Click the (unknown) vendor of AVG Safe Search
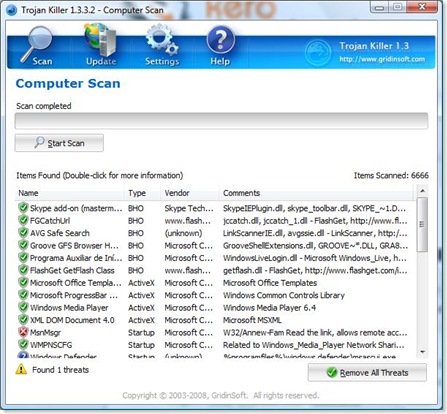This screenshot has width=447, height=414. tap(183, 233)
